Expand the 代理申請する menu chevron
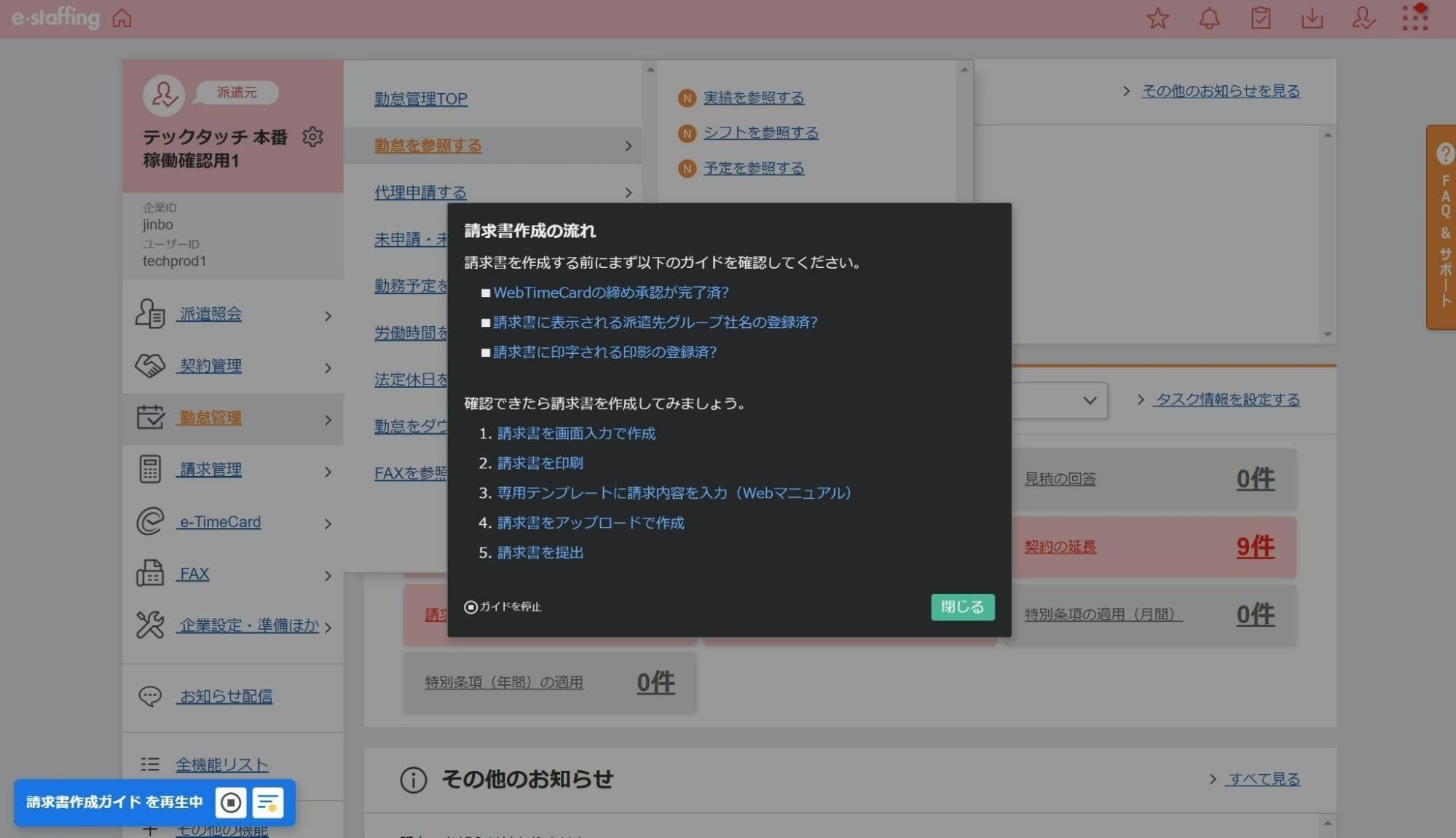The height and width of the screenshot is (838, 1456). click(x=628, y=192)
